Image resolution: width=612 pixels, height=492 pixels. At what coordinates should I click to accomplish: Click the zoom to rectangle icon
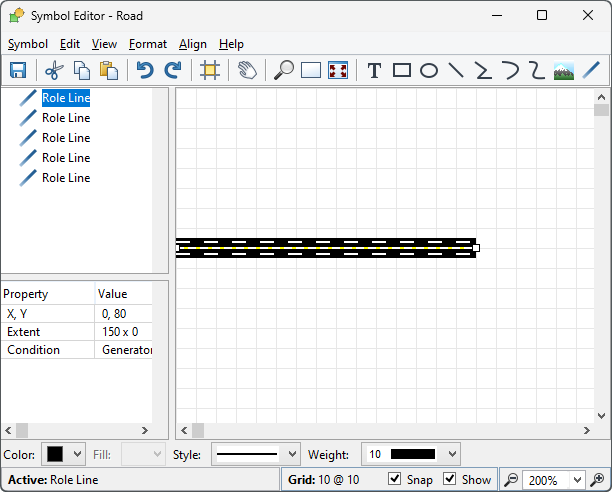[x=311, y=71]
